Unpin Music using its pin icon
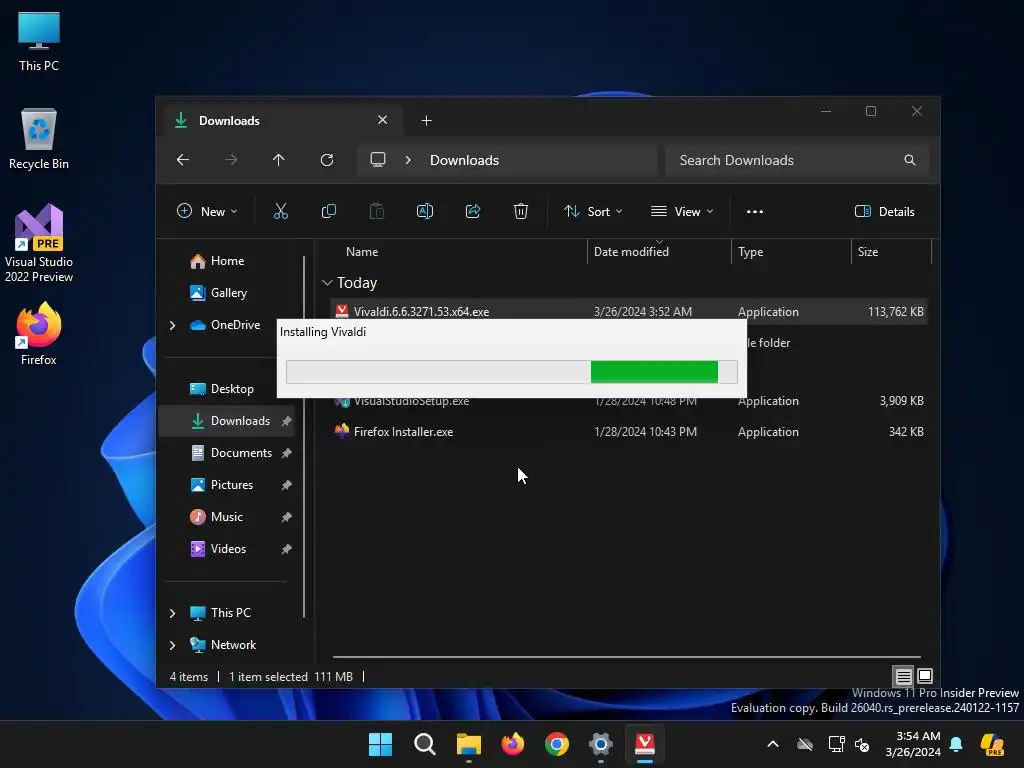 click(286, 517)
